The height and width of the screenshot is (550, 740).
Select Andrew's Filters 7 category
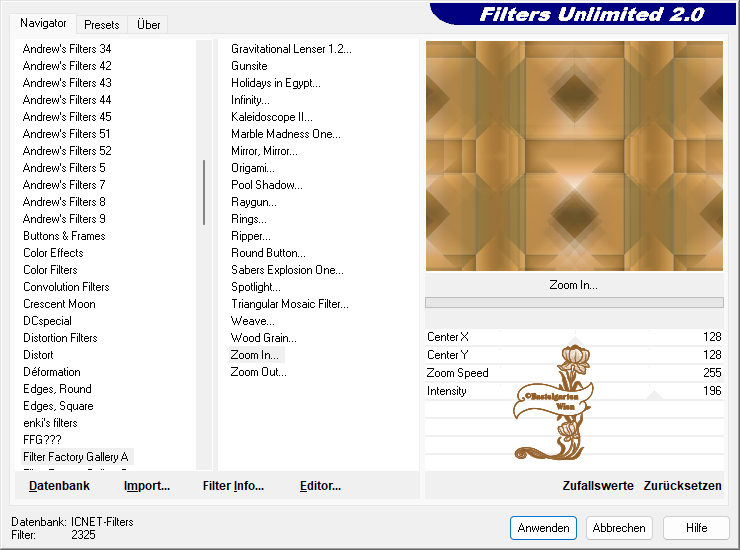pyautogui.click(x=64, y=185)
